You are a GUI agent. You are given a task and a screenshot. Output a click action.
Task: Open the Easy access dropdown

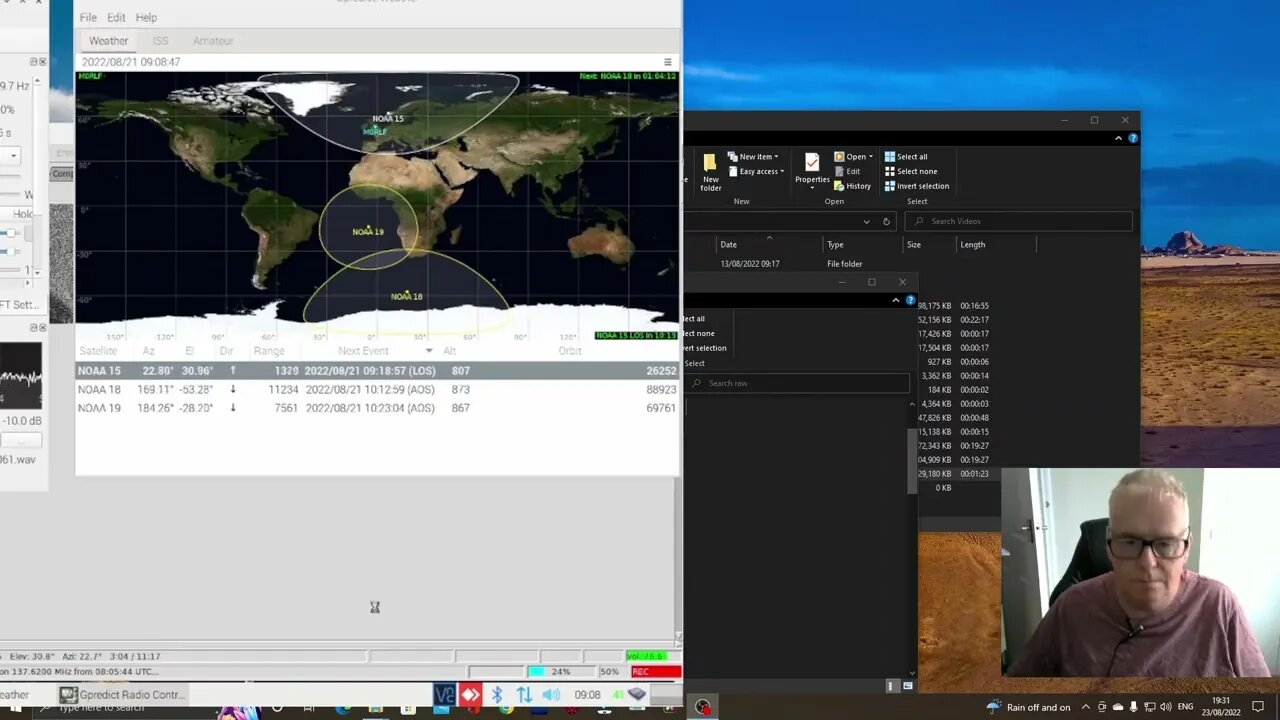tap(755, 172)
